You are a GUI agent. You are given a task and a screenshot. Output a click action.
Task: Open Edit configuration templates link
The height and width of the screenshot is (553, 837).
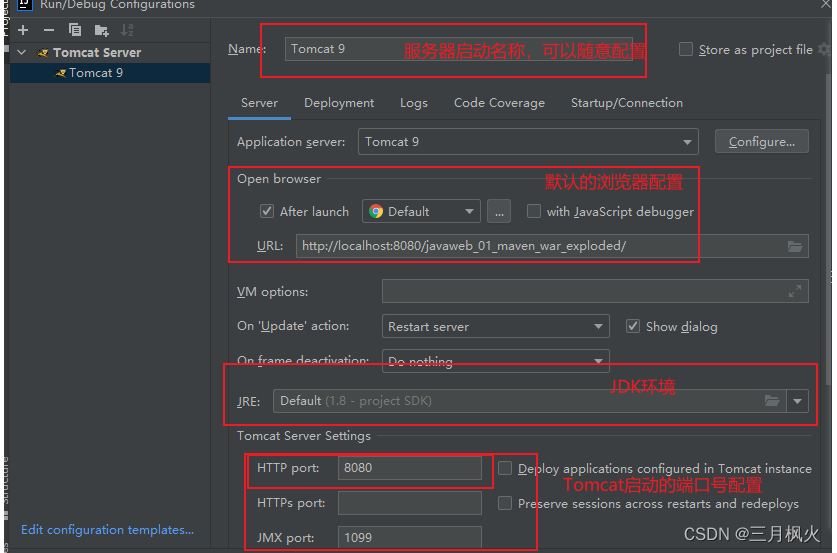coord(107,530)
